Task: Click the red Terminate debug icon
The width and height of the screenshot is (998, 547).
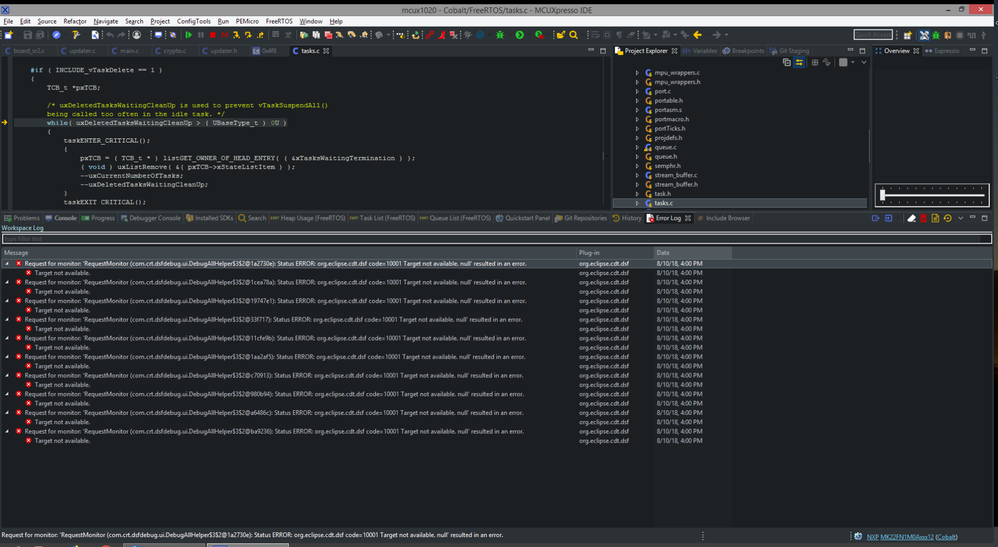Action: 213,35
